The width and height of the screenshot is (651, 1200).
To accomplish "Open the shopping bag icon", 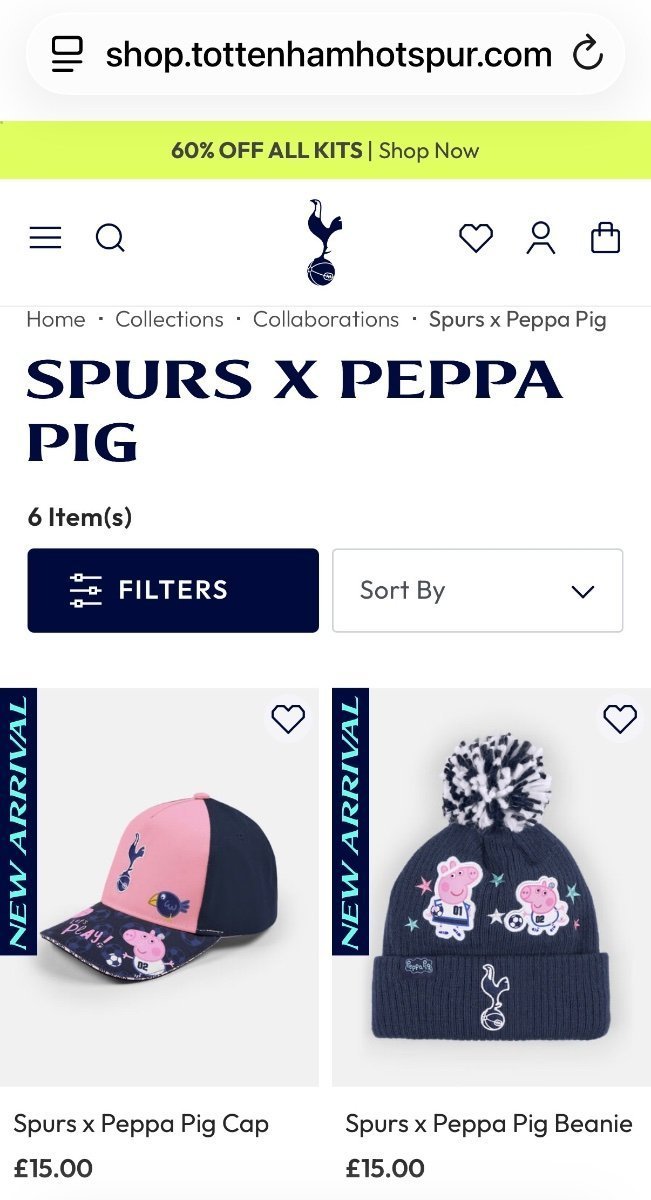I will [605, 238].
